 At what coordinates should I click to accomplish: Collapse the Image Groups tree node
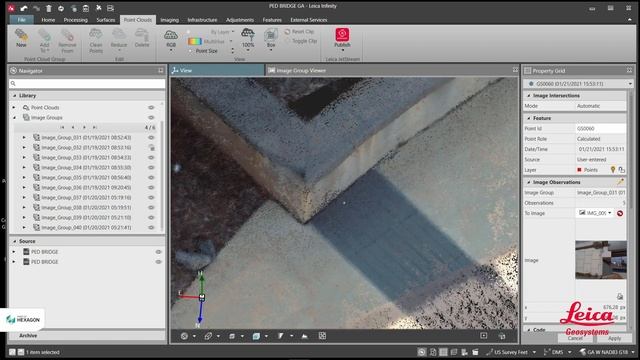pyautogui.click(x=14, y=118)
